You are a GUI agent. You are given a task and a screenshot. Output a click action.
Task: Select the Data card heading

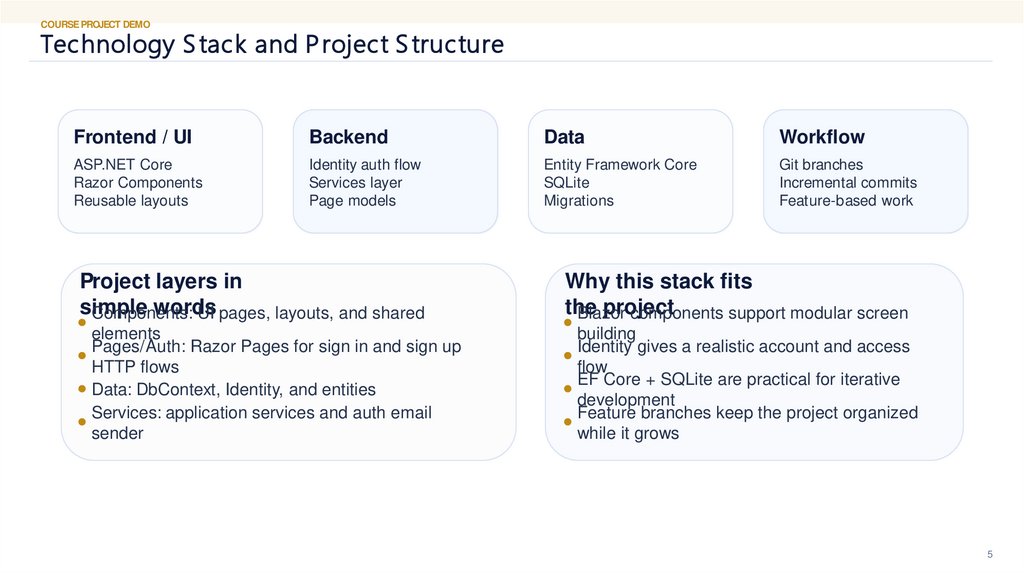point(564,137)
